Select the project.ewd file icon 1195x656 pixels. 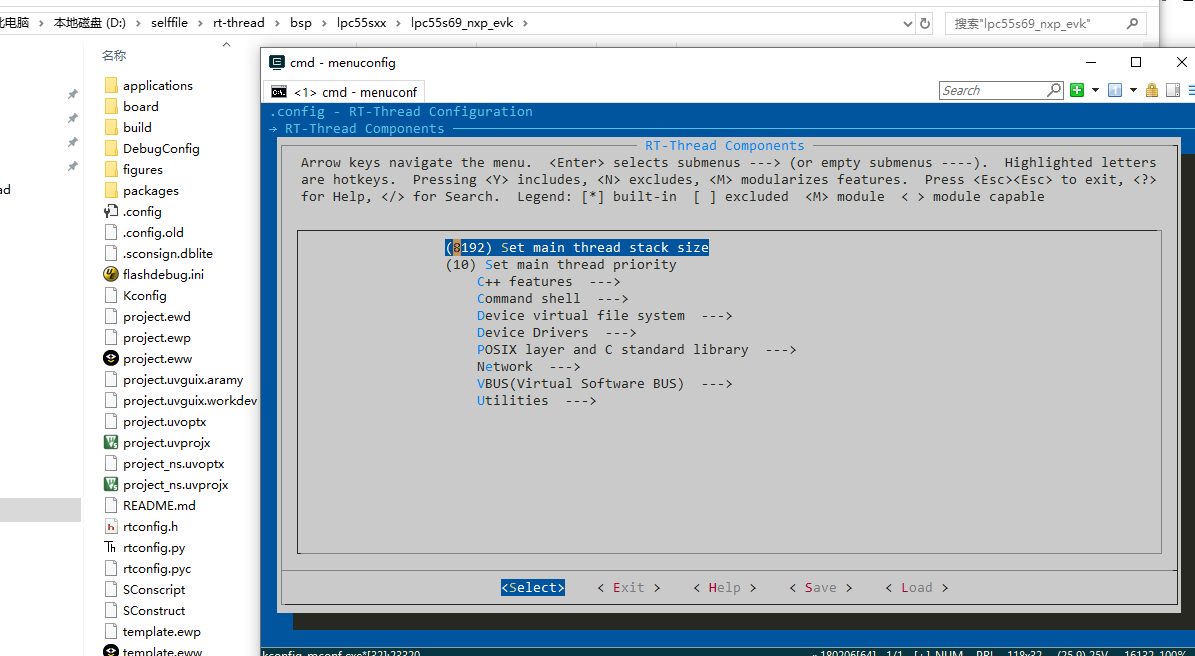111,316
